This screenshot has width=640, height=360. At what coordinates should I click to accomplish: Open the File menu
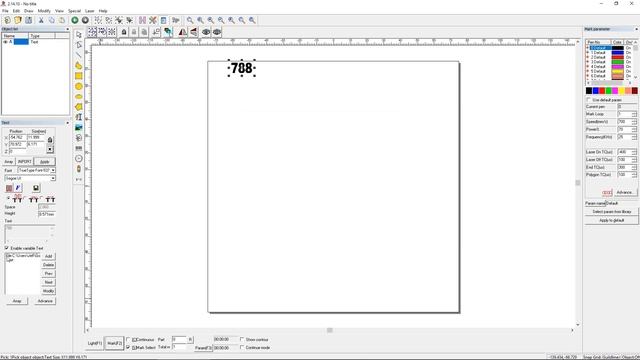(x=5, y=11)
